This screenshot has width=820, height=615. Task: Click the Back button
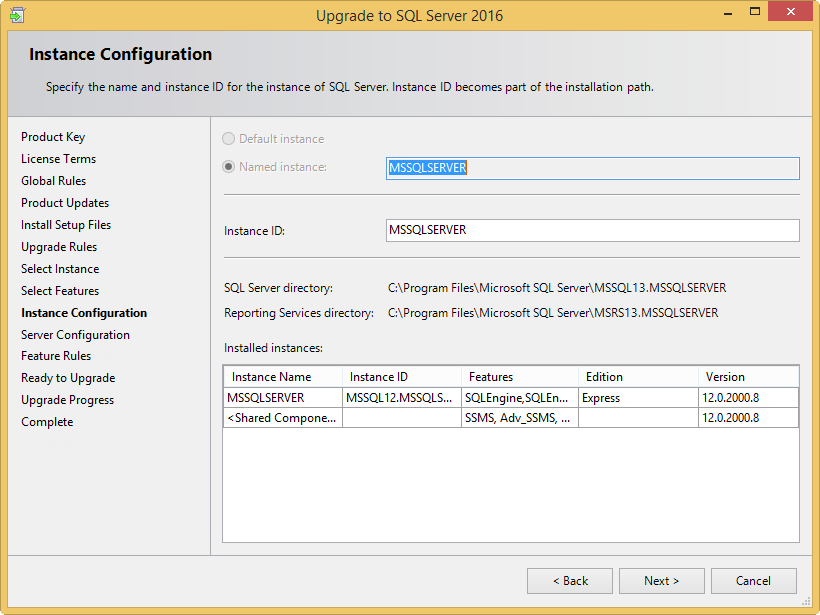pos(570,581)
